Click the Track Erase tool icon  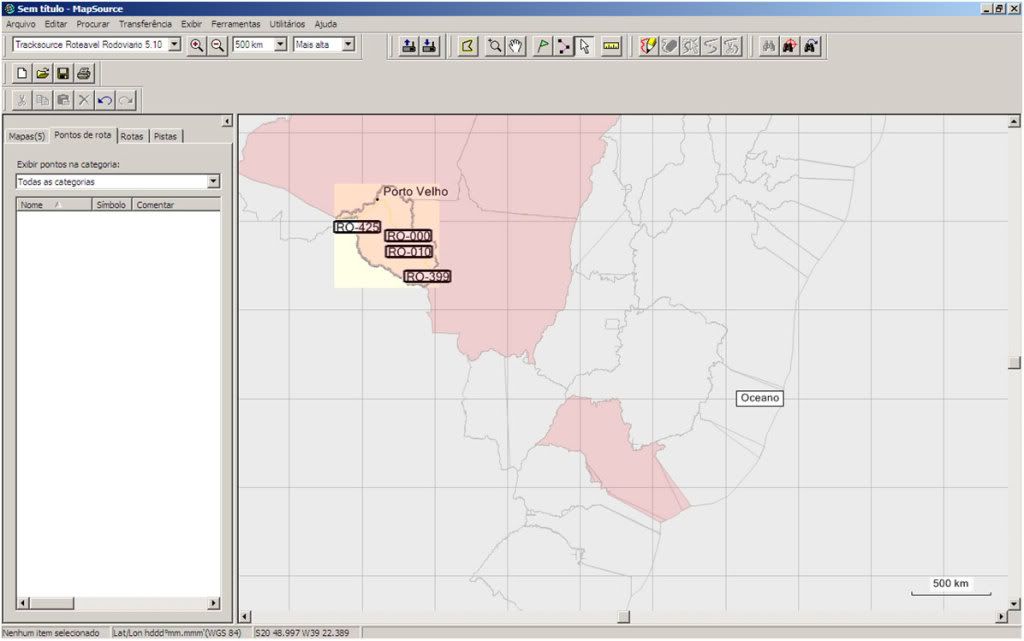[x=669, y=46]
